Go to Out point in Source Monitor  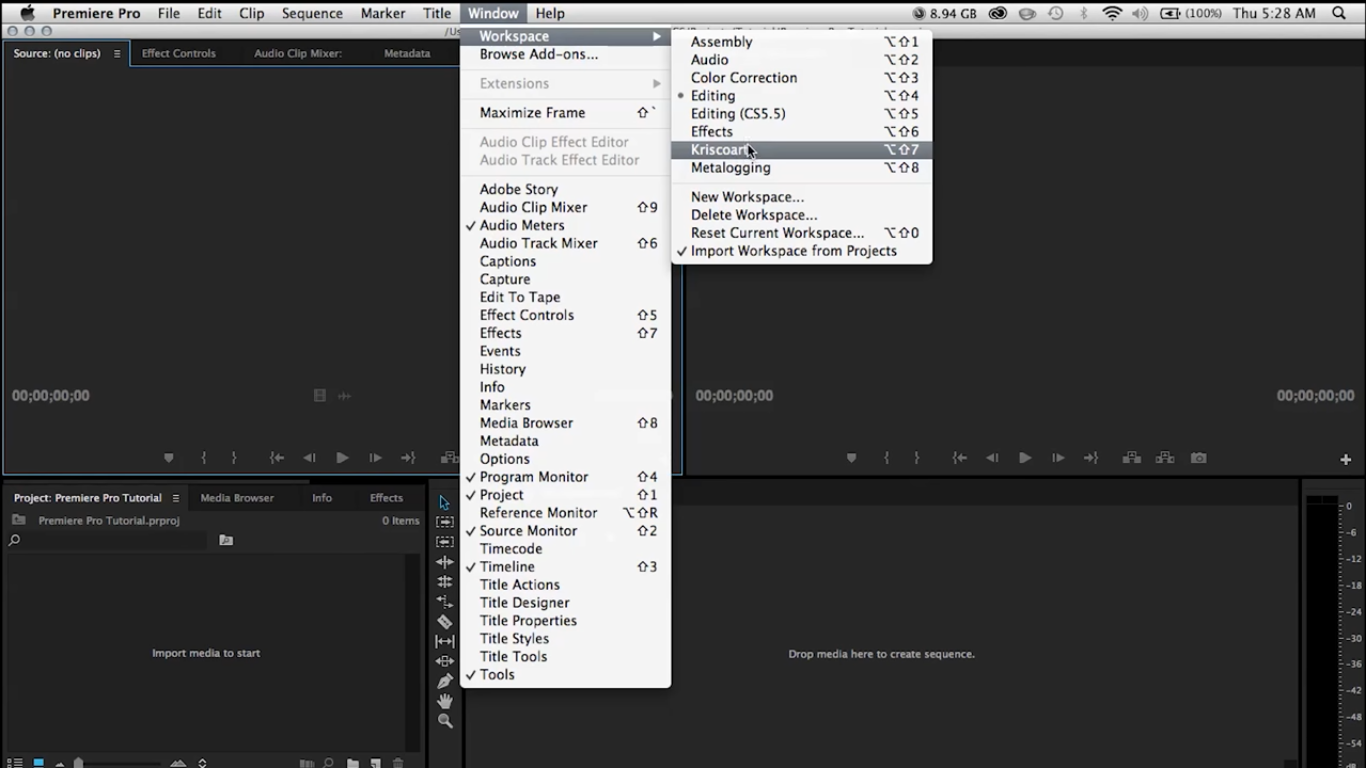[408, 458]
